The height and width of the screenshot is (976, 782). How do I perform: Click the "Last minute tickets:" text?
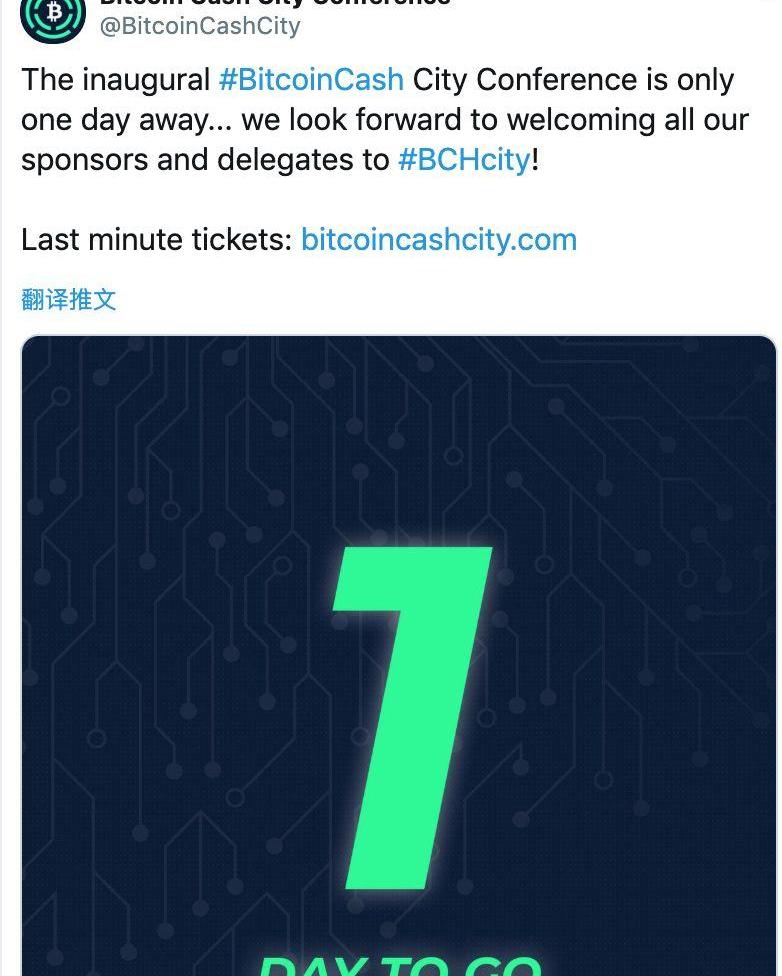coord(156,240)
